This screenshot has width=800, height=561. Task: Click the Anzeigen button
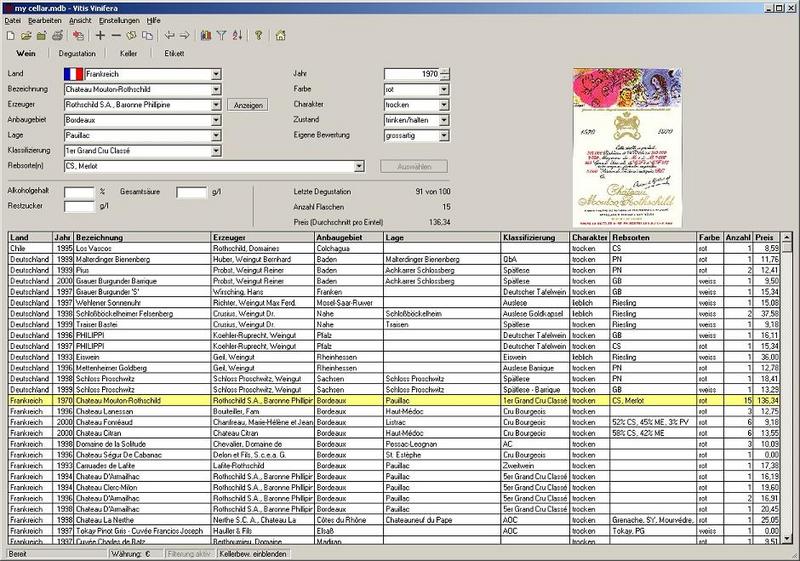click(248, 105)
